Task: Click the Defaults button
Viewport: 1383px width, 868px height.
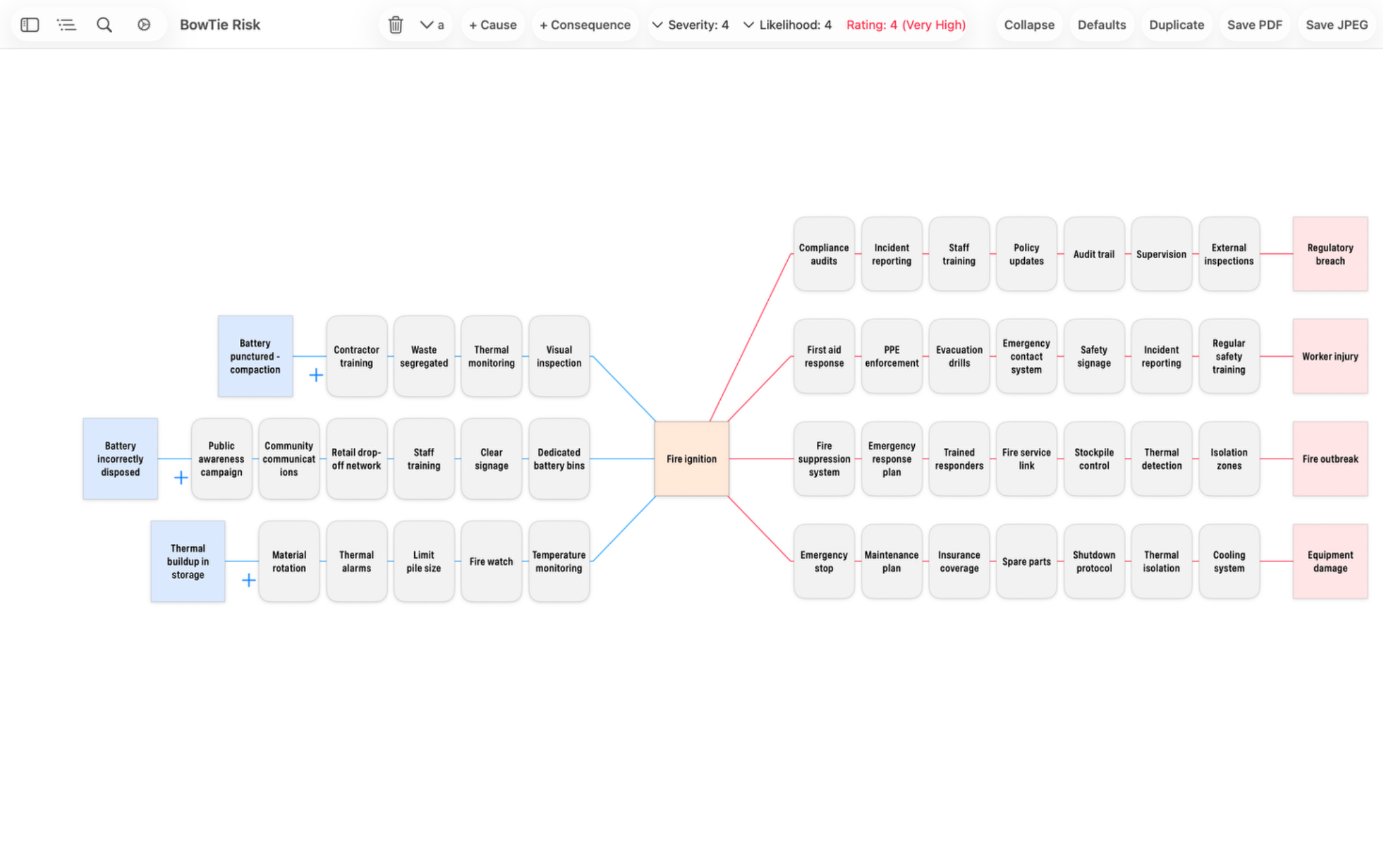Action: 1102,25
